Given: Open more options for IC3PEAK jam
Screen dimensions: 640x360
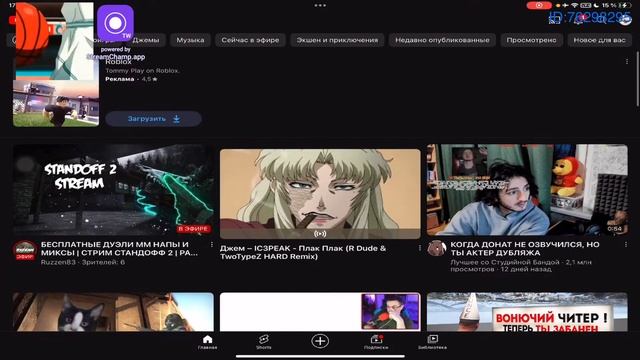Looking at the screenshot, I should (x=419, y=248).
